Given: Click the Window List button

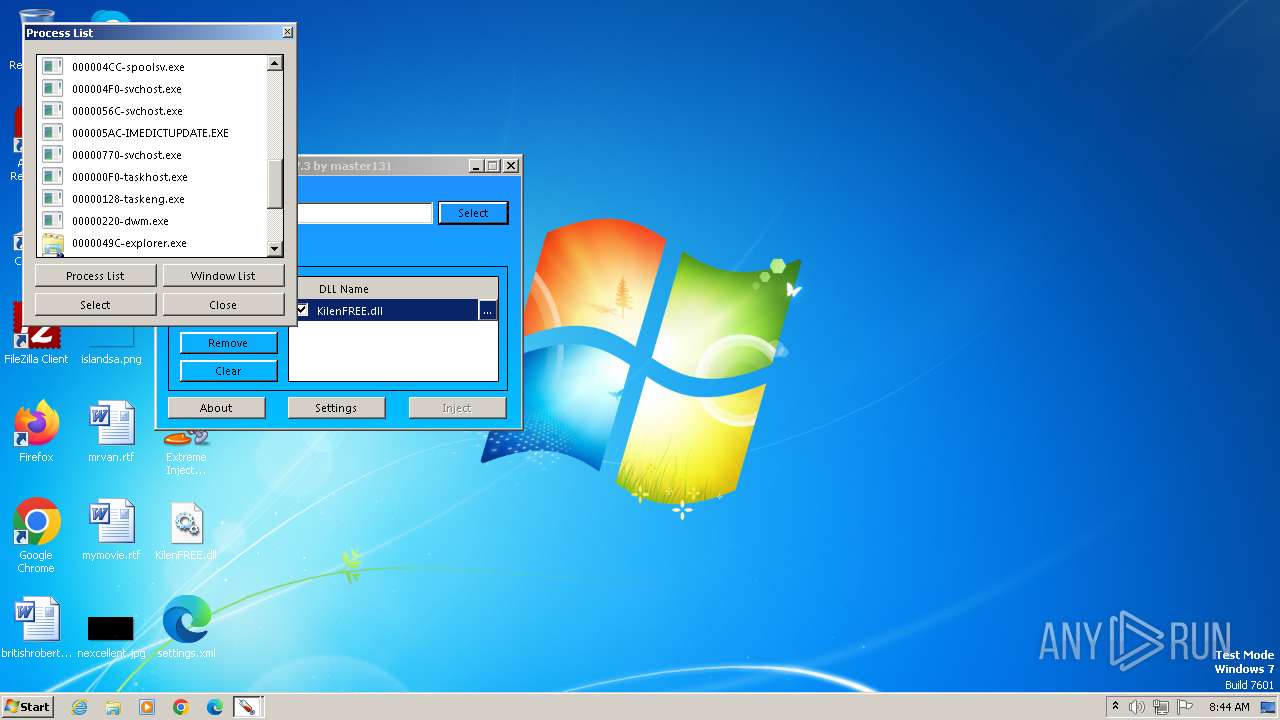Looking at the screenshot, I should (223, 275).
